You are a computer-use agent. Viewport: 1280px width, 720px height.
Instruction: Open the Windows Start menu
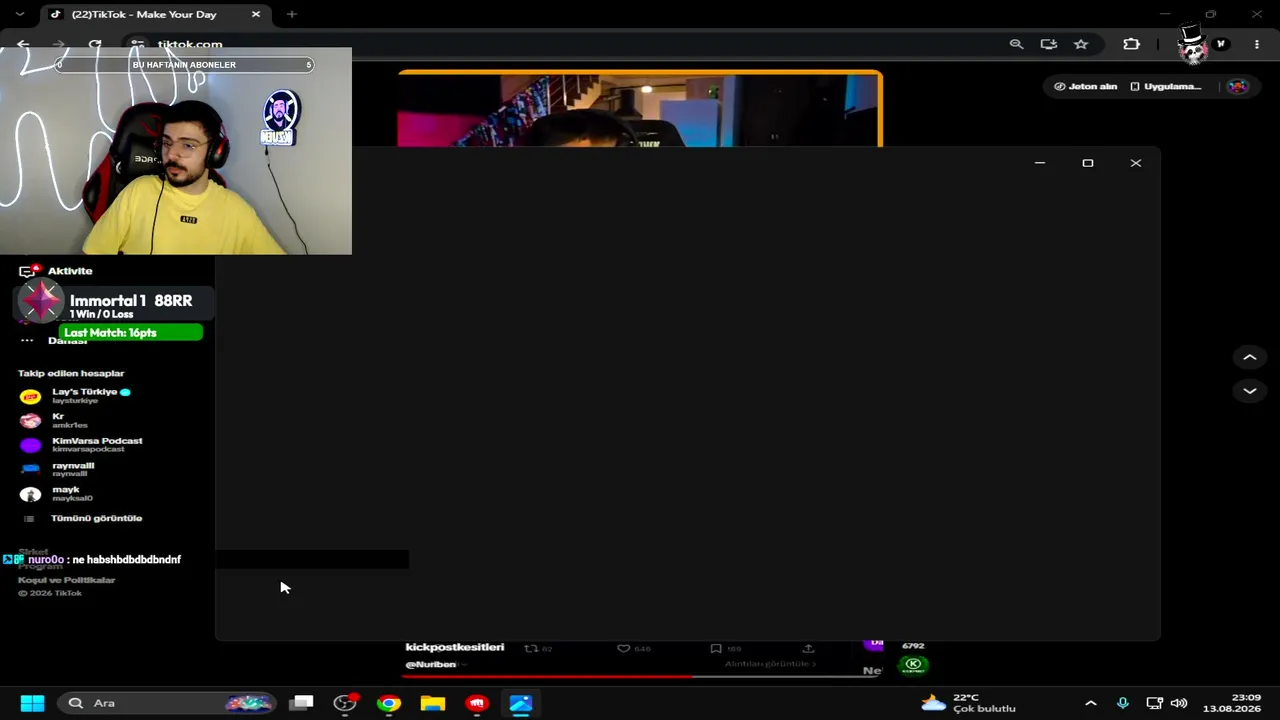tap(32, 703)
